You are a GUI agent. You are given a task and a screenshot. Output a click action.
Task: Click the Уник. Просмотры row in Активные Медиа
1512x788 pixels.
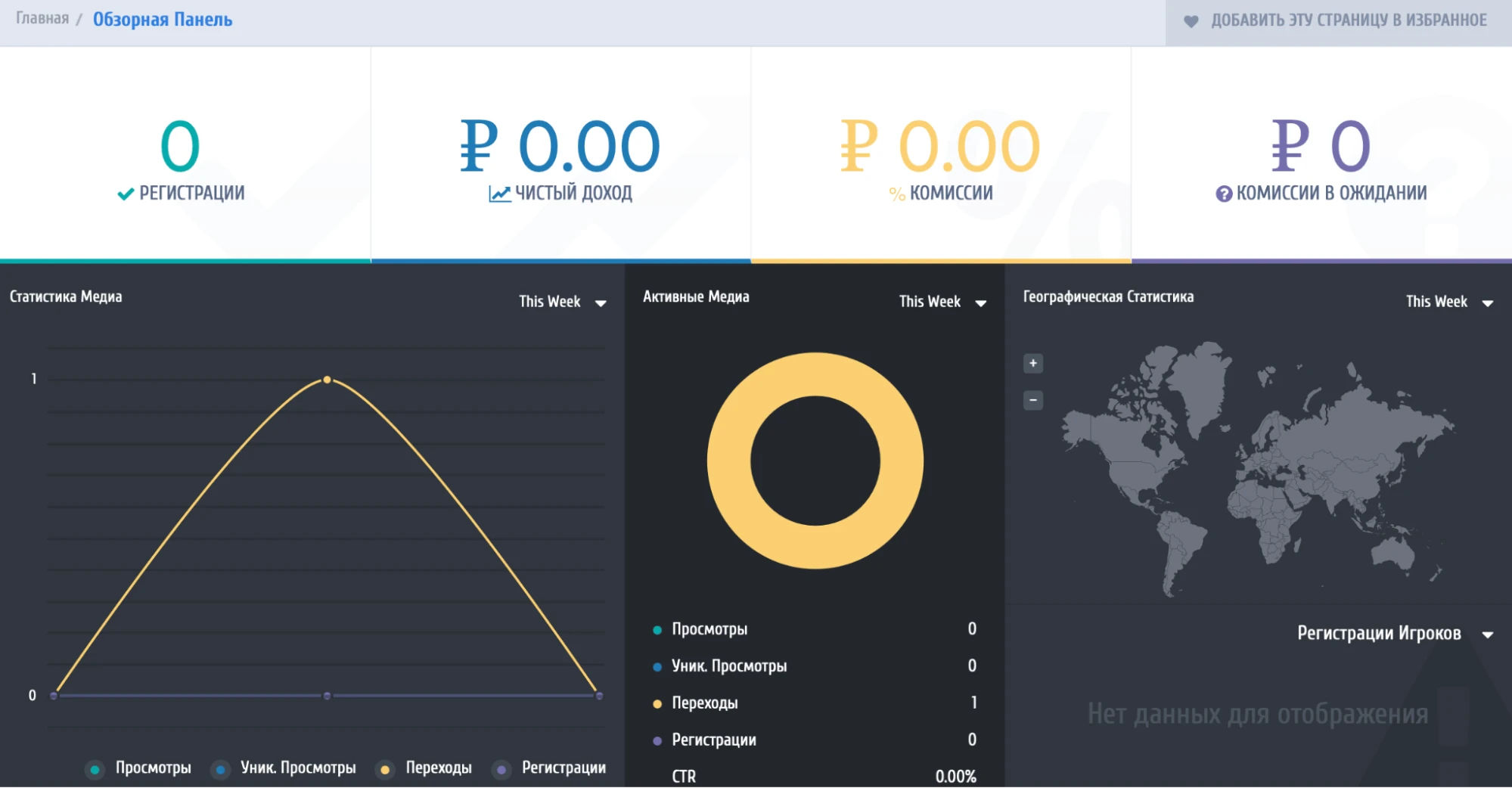815,666
